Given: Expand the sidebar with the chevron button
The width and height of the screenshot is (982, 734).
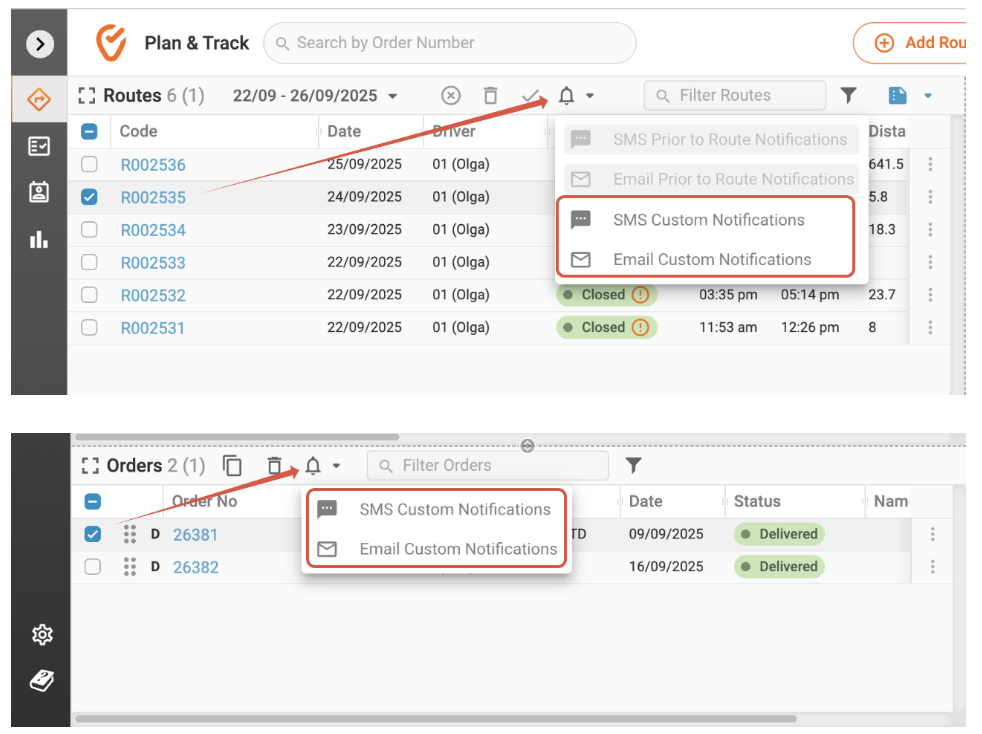Looking at the screenshot, I should point(40,44).
